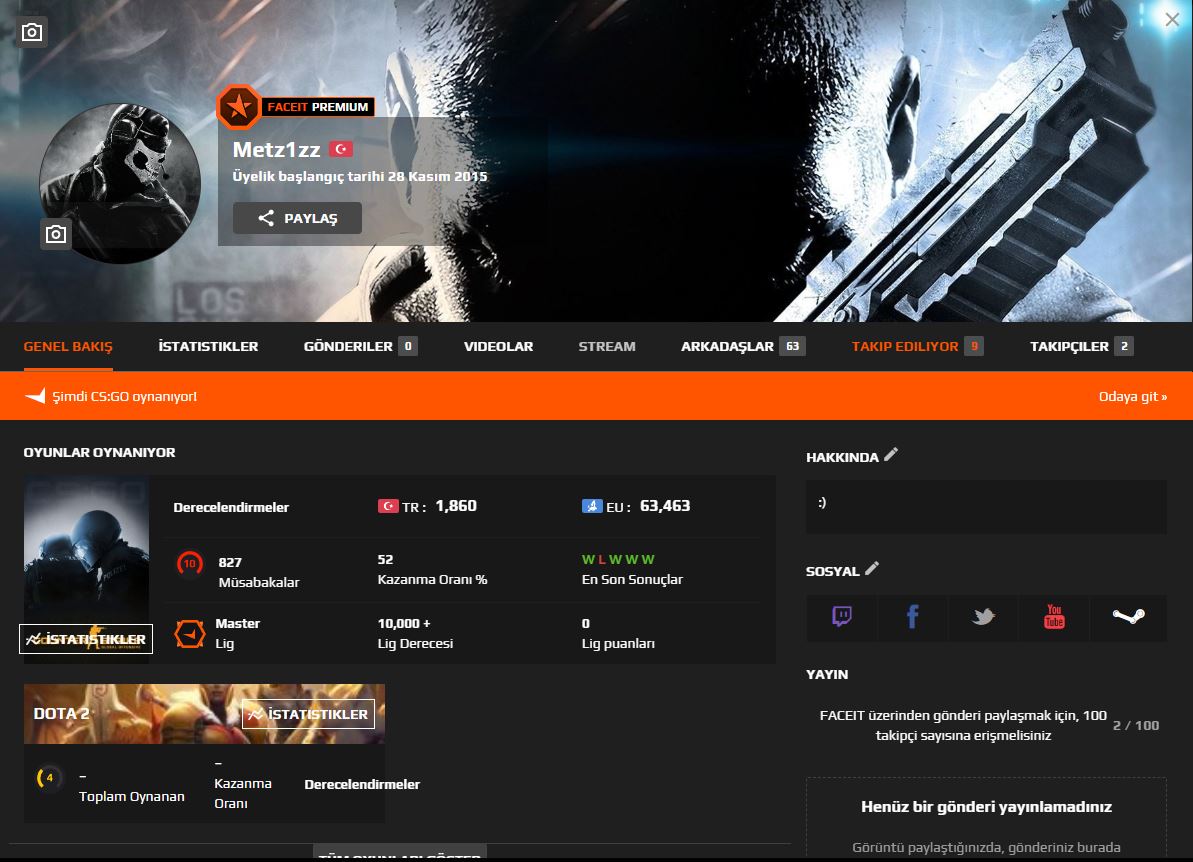Viewport: 1193px width, 862px height.
Task: Click the skill level 10 icon
Action: pyautogui.click(x=189, y=564)
